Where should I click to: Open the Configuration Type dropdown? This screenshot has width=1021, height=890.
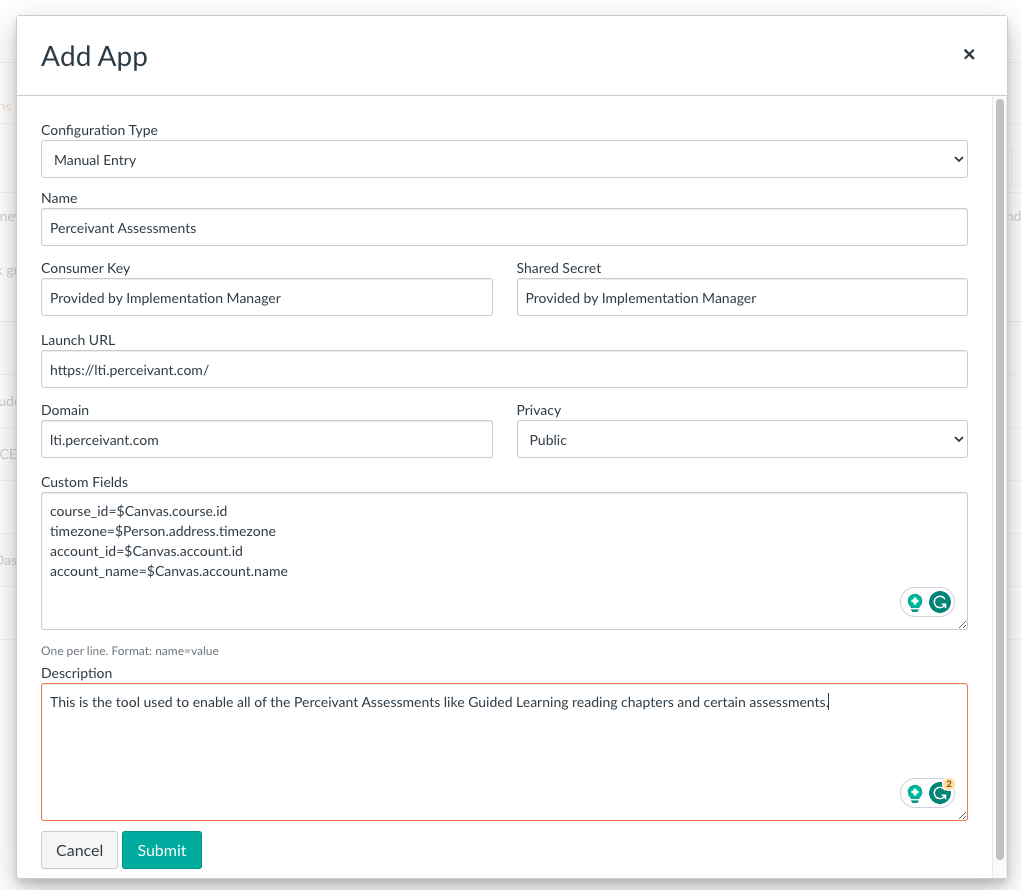(x=504, y=160)
